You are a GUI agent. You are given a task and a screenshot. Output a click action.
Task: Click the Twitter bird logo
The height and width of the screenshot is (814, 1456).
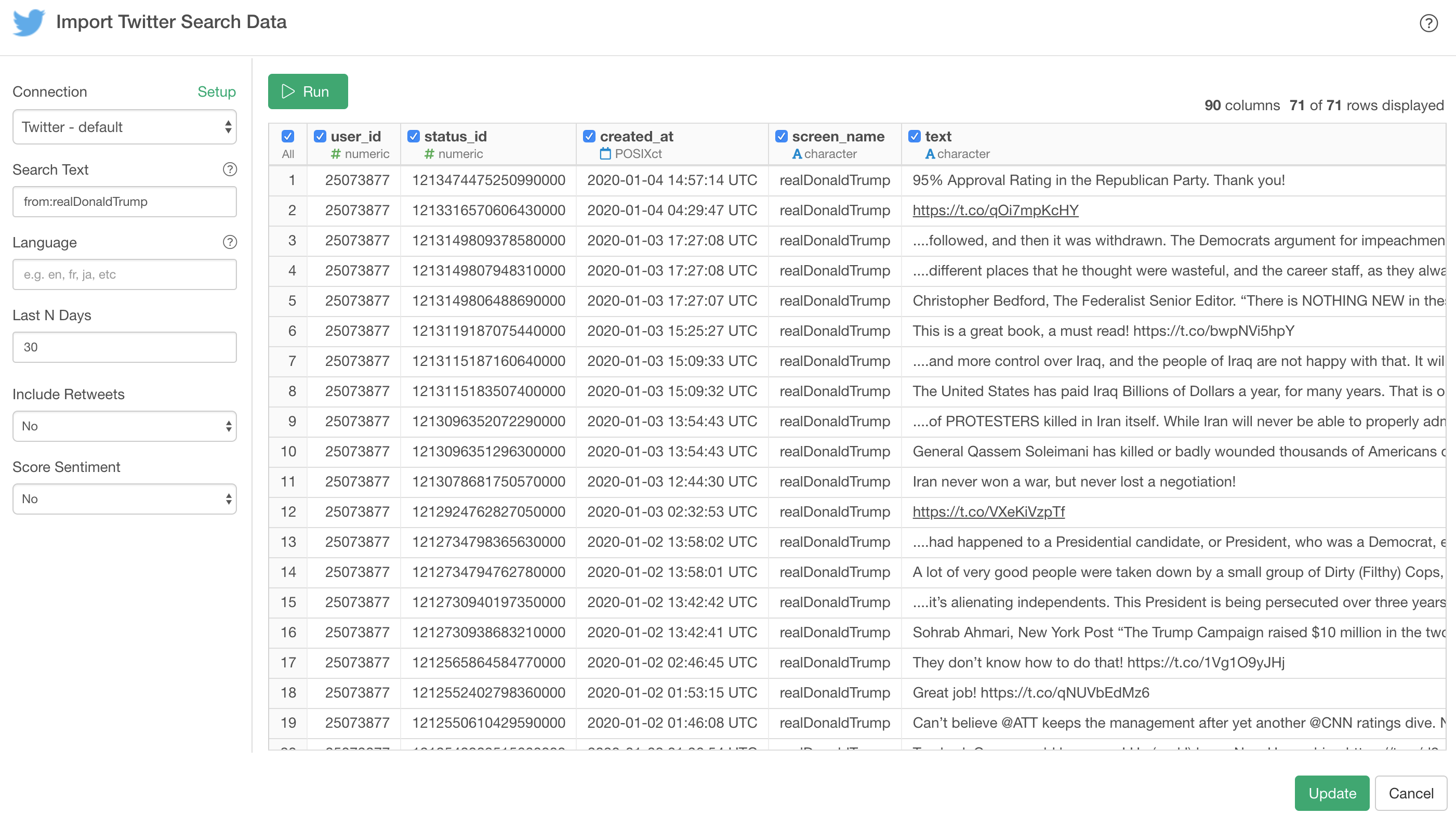click(x=29, y=23)
